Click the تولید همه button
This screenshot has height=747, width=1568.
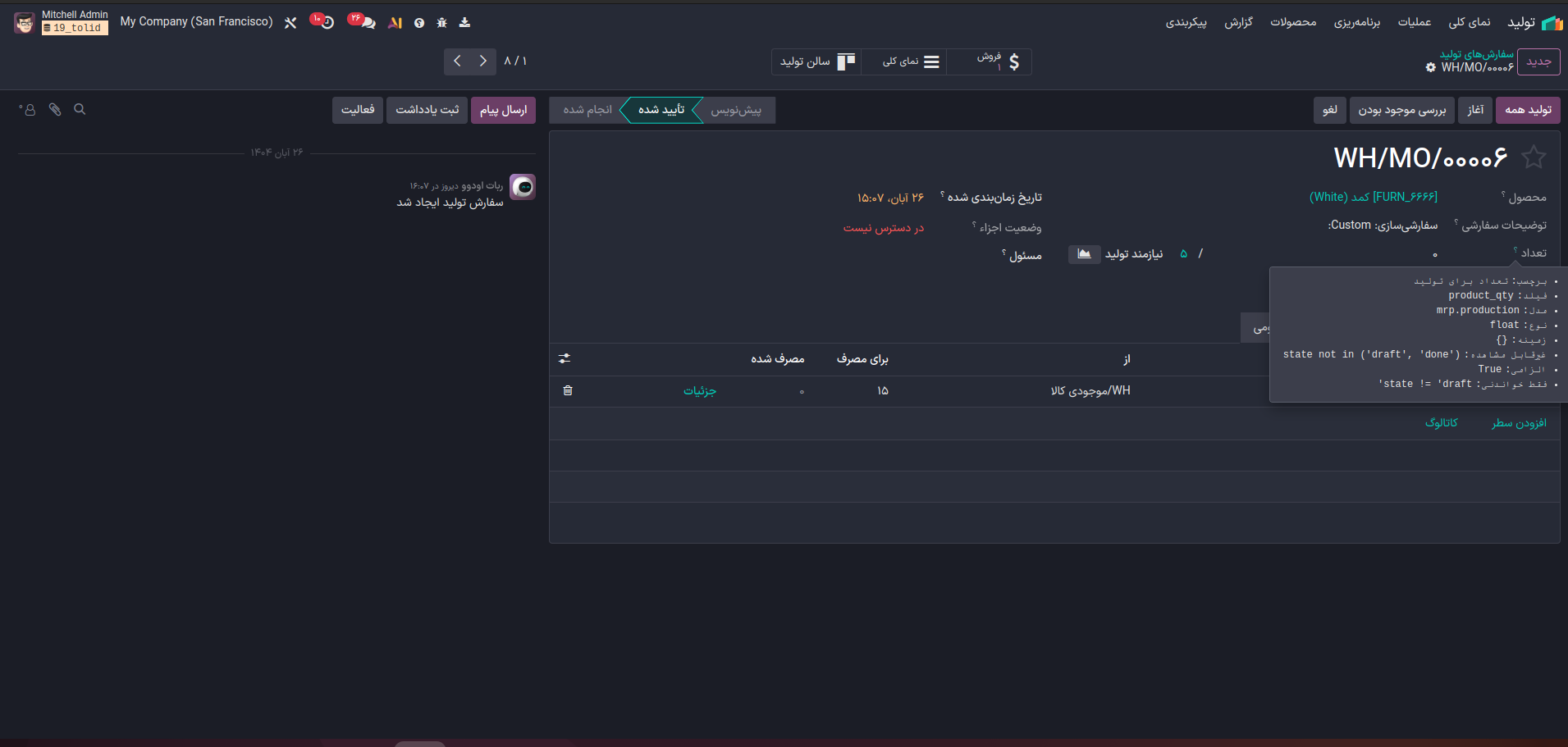click(1528, 110)
